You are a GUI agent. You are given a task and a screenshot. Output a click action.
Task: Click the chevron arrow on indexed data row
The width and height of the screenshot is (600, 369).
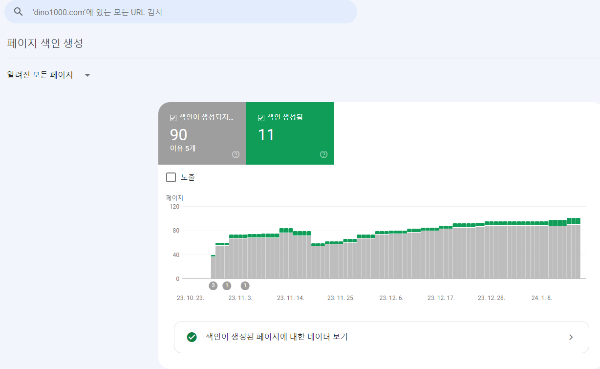[x=571, y=337]
